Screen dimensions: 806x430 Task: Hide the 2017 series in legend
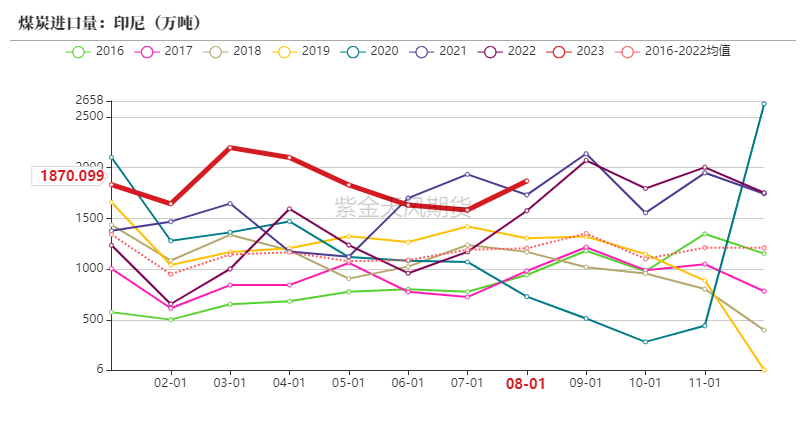click(147, 50)
